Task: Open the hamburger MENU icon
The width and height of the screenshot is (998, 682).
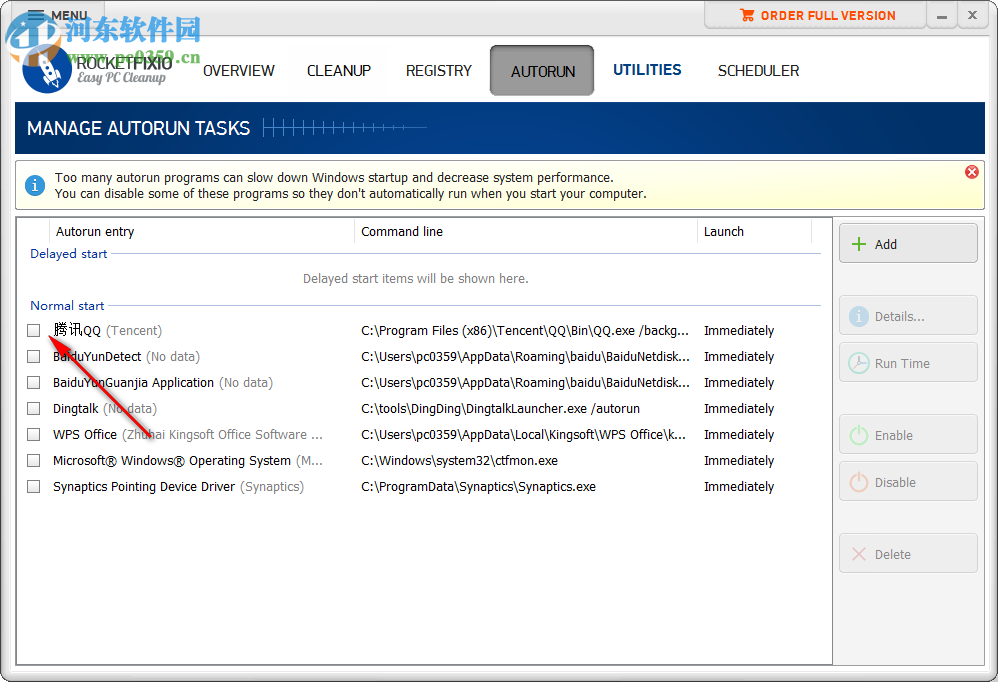Action: 36,15
